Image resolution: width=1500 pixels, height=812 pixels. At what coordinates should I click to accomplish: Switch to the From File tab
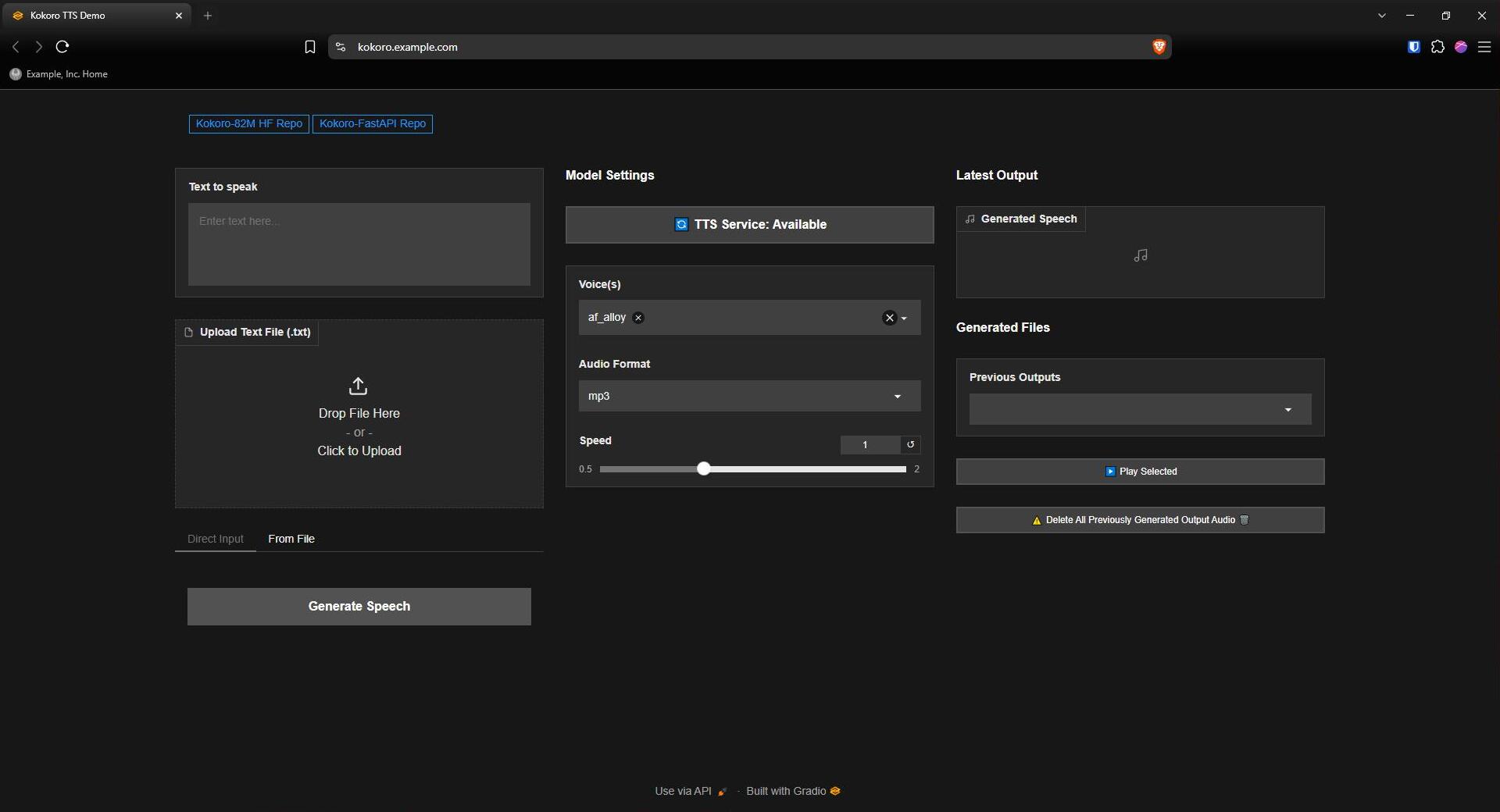click(x=291, y=540)
